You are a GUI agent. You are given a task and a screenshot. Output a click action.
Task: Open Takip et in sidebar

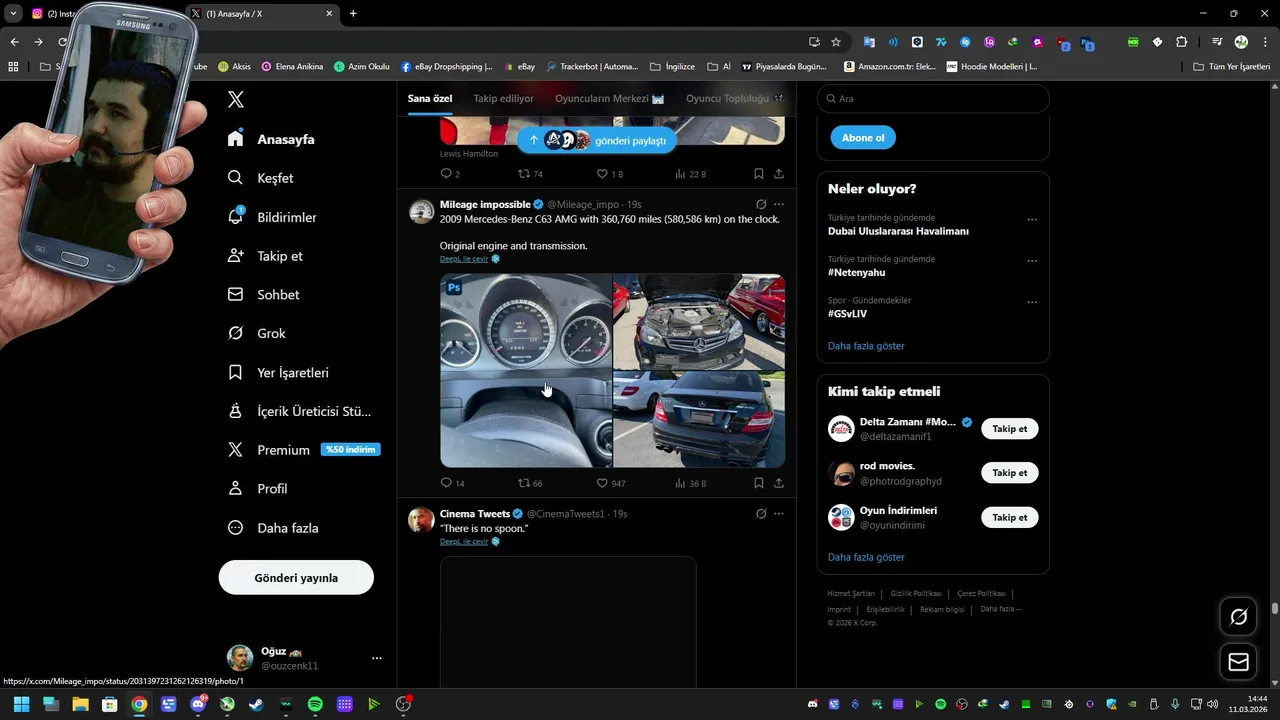click(x=265, y=256)
